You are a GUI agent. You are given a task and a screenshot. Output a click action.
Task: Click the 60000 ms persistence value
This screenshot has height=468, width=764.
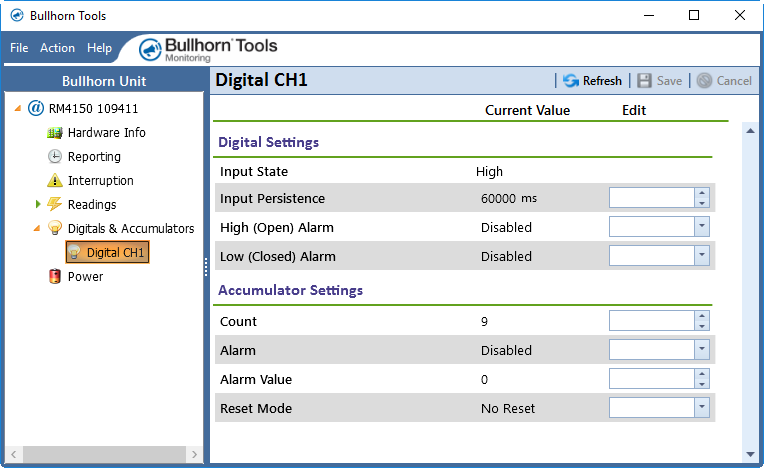click(509, 198)
